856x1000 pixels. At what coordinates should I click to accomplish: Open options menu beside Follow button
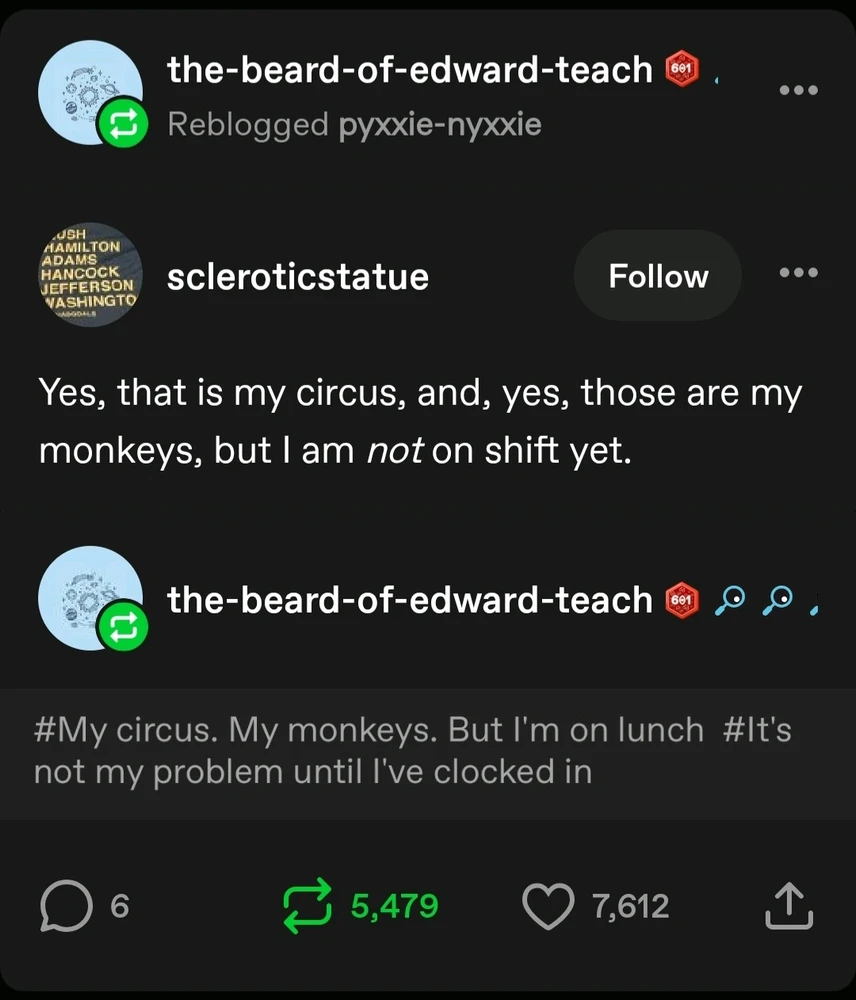pos(798,273)
